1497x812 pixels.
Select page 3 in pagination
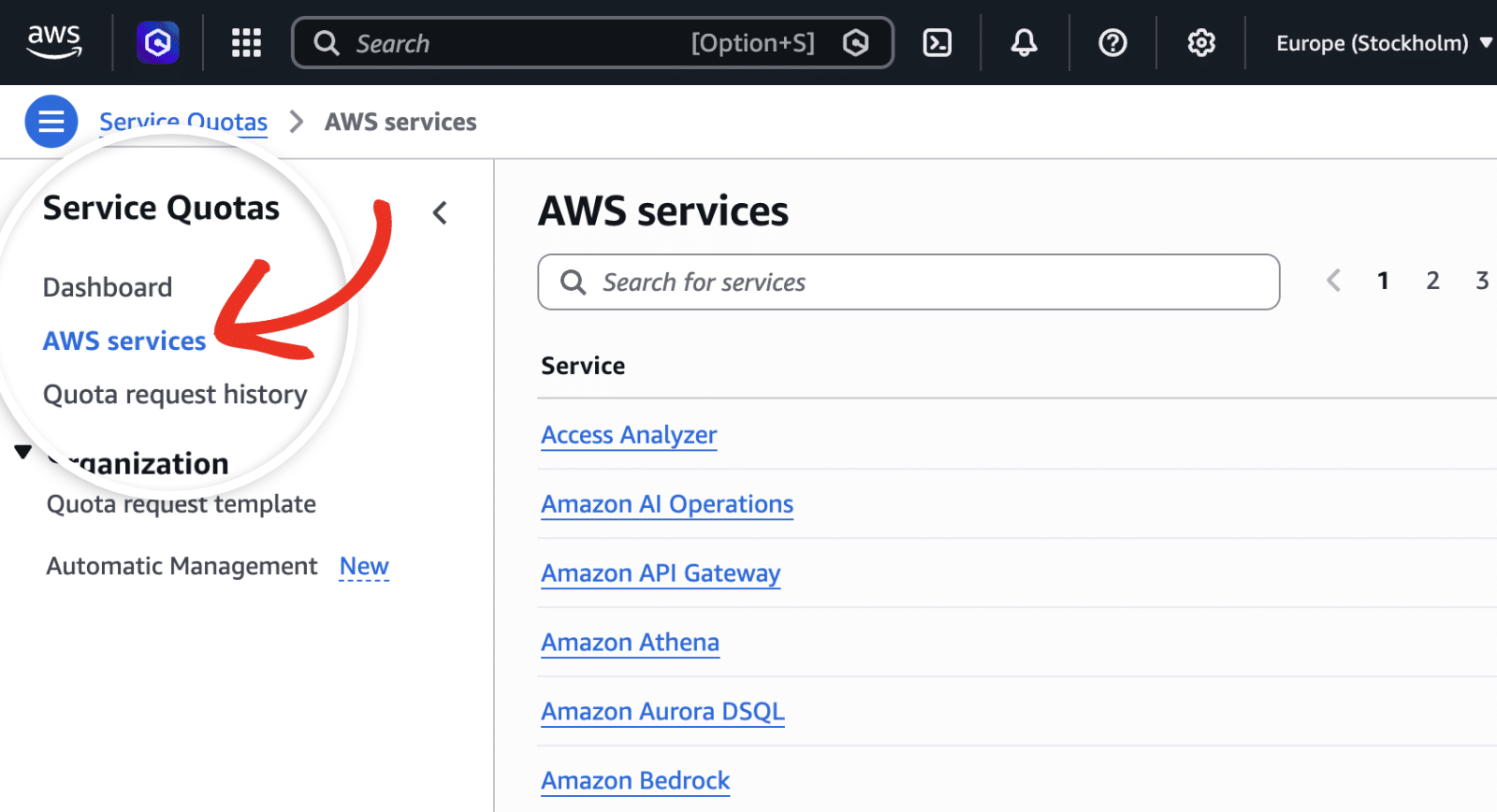pos(1482,281)
